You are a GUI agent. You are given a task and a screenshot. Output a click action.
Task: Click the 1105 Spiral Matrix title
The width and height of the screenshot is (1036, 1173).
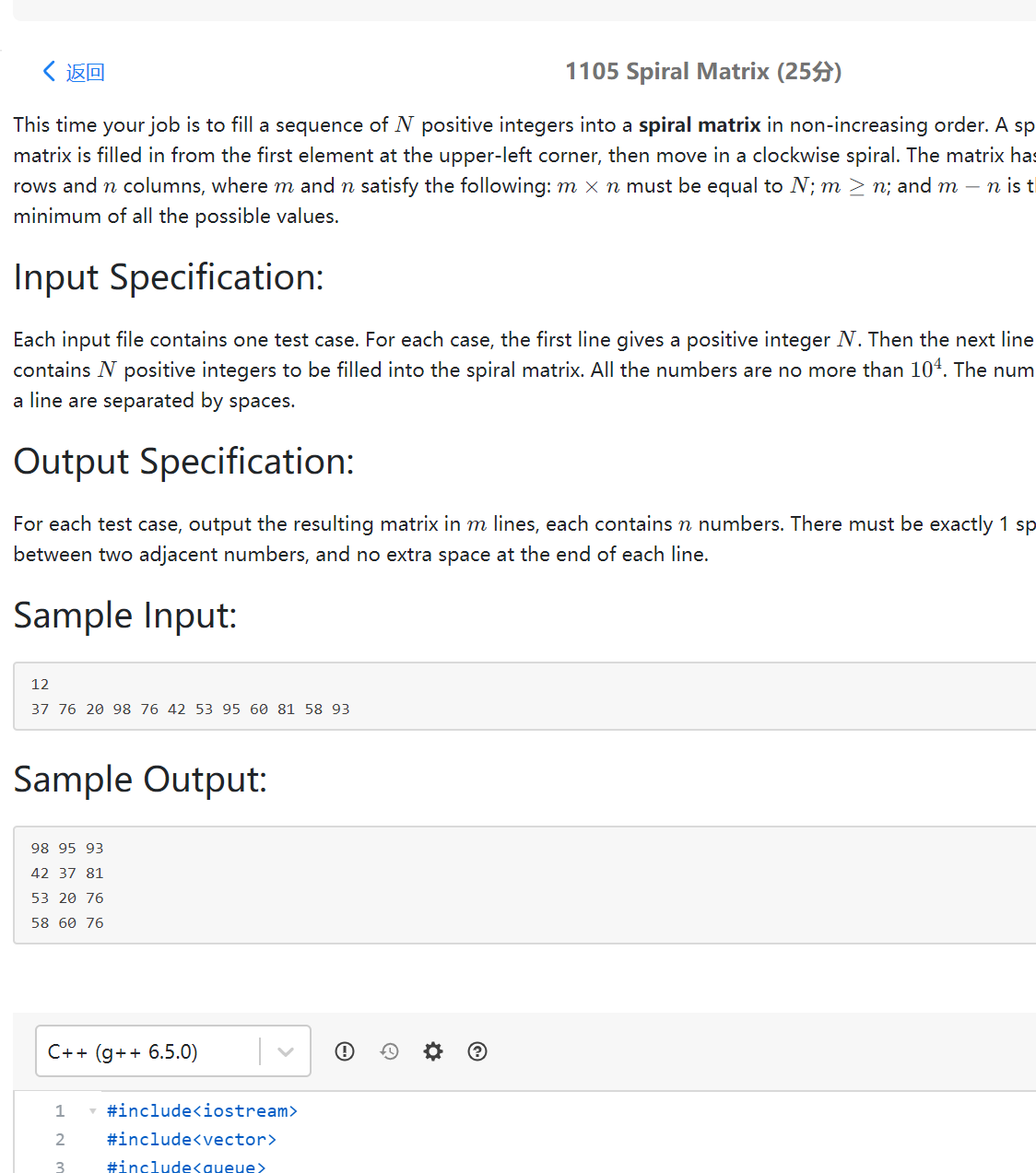click(x=703, y=72)
